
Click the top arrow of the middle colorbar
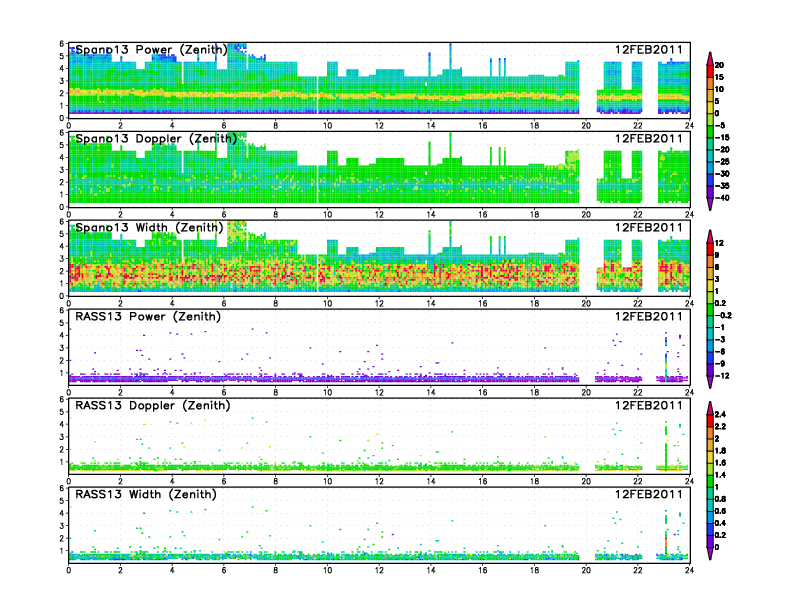709,234
